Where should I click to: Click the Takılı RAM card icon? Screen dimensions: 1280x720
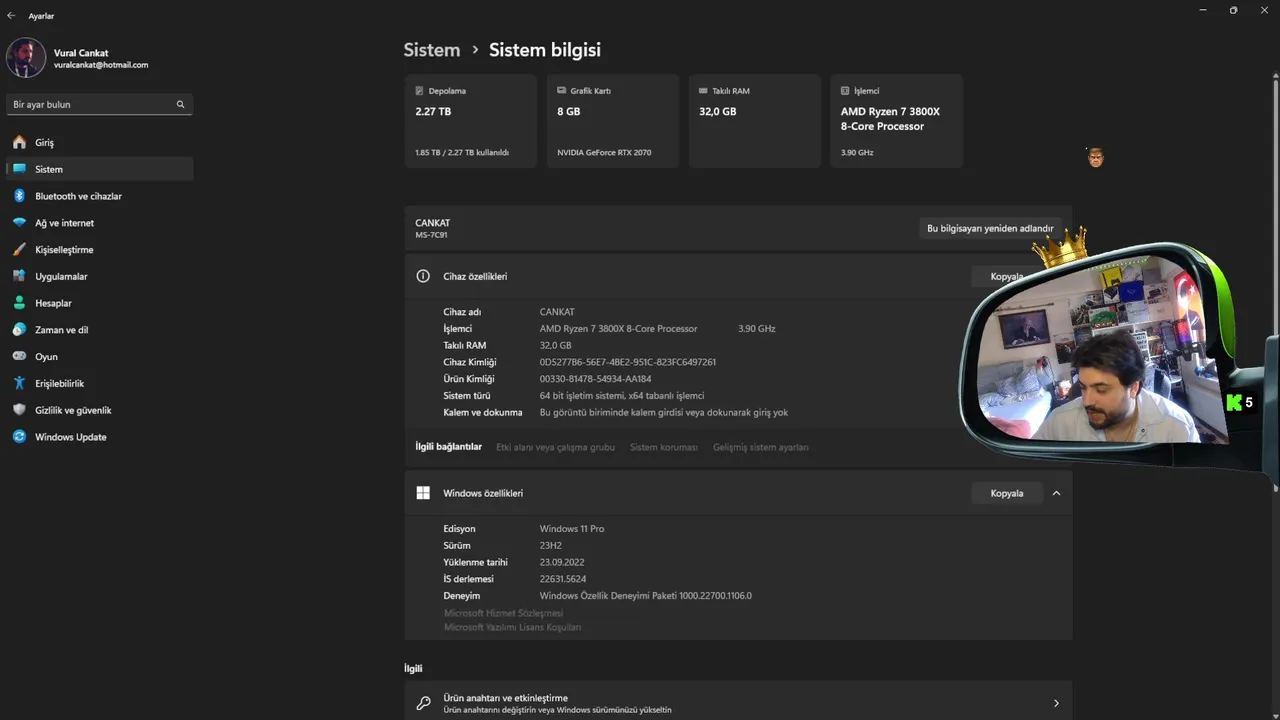(x=703, y=91)
